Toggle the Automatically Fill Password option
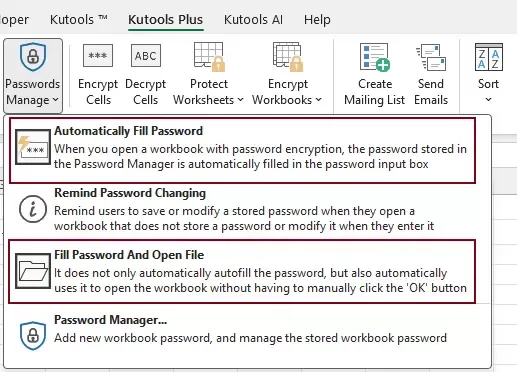Viewport: 517px width, 372px height. pyautogui.click(x=242, y=150)
